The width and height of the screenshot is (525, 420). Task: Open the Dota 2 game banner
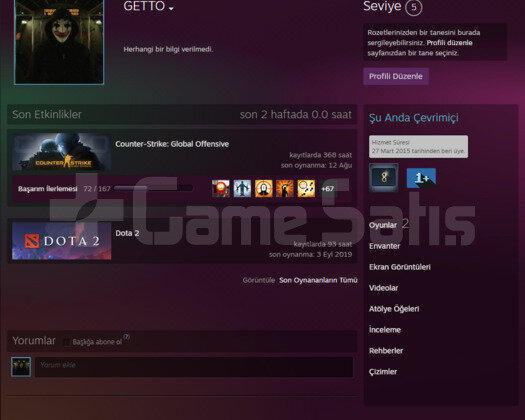[62, 240]
